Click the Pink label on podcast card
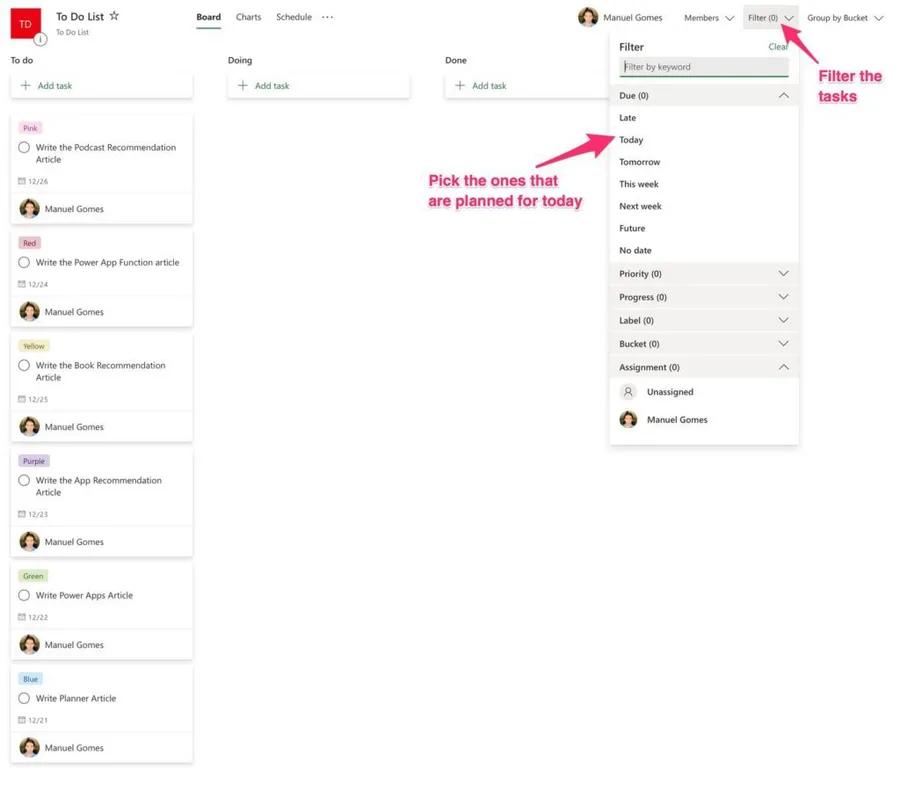The height and width of the screenshot is (800, 900). pos(30,128)
